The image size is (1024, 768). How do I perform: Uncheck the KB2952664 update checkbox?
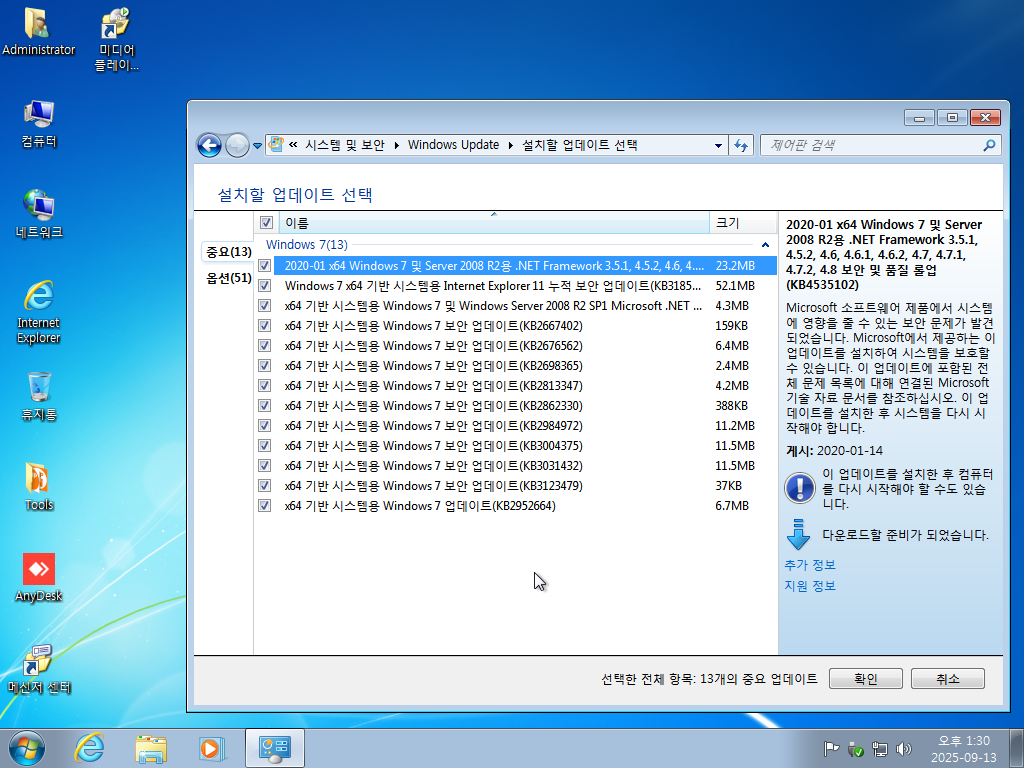(x=264, y=505)
